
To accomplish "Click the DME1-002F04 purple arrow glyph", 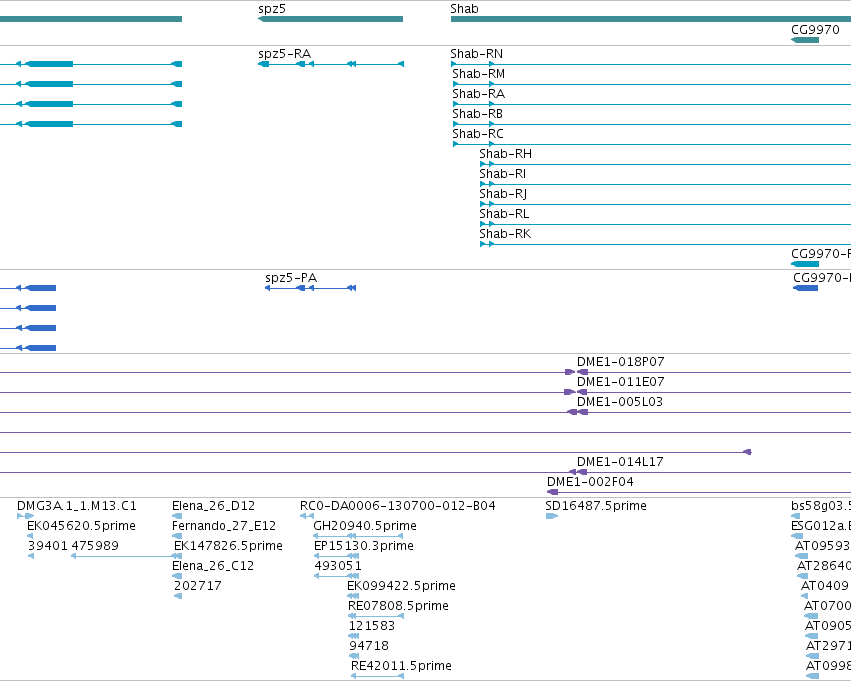I will click(x=552, y=492).
